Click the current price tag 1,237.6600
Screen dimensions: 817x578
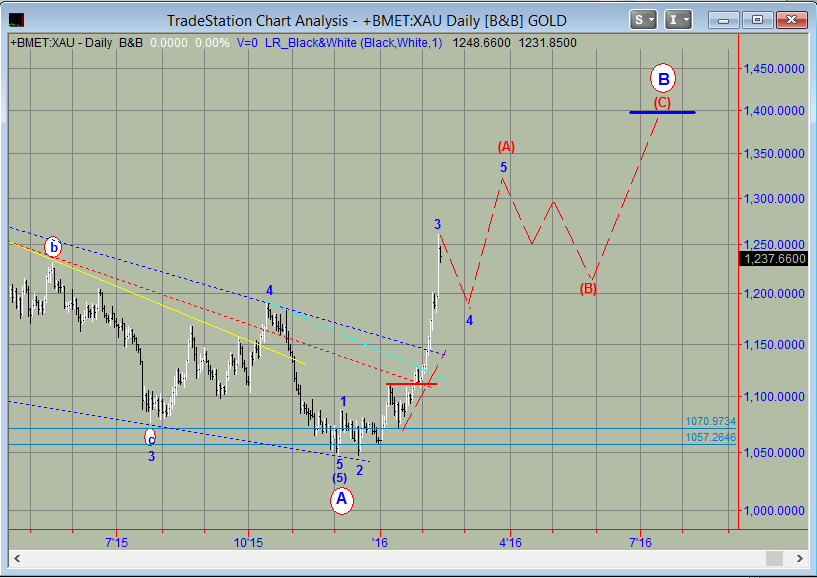[x=772, y=259]
